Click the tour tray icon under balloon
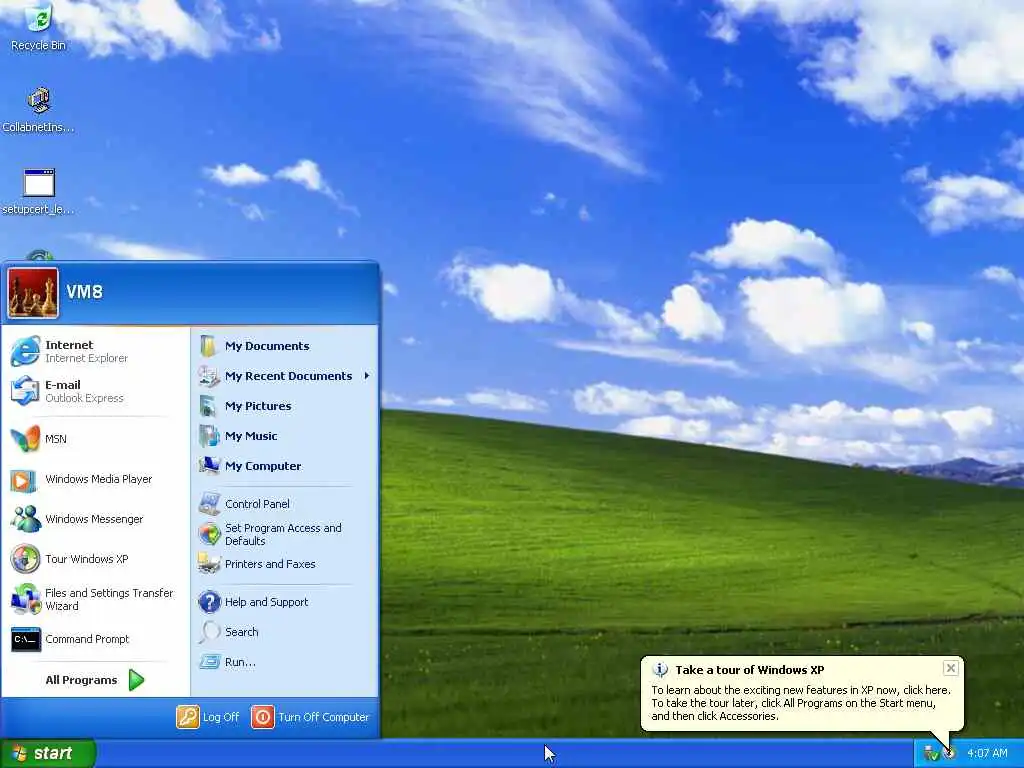This screenshot has width=1024, height=768. (x=950, y=754)
